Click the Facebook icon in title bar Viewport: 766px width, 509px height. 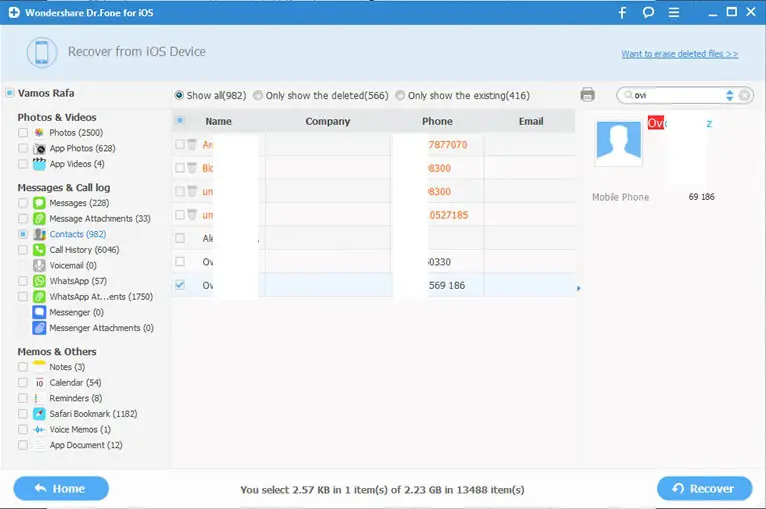(622, 13)
